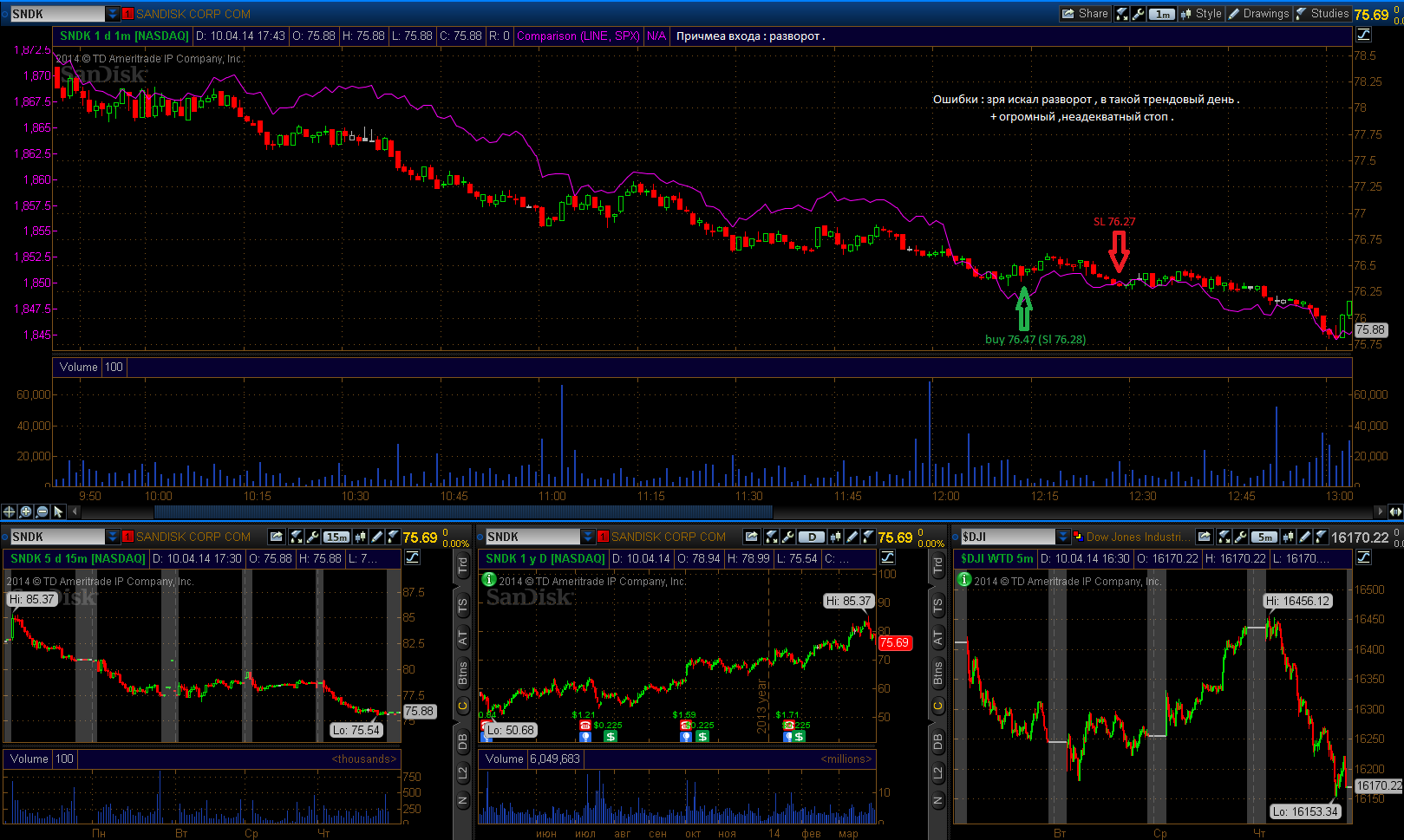
Task: Click the expand time axis icon at the far right
Action: click(x=1395, y=511)
